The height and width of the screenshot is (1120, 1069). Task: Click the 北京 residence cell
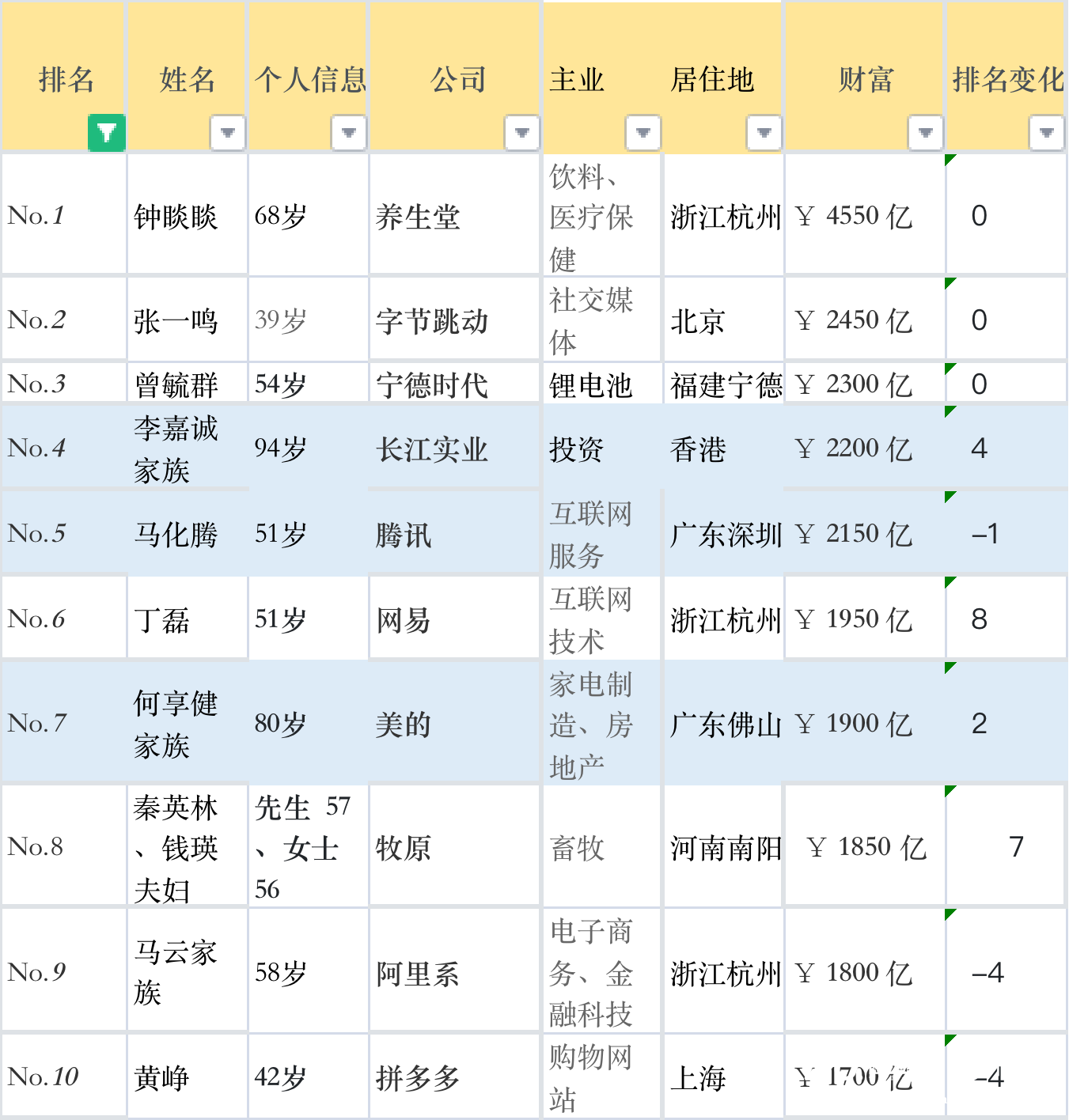tap(723, 320)
